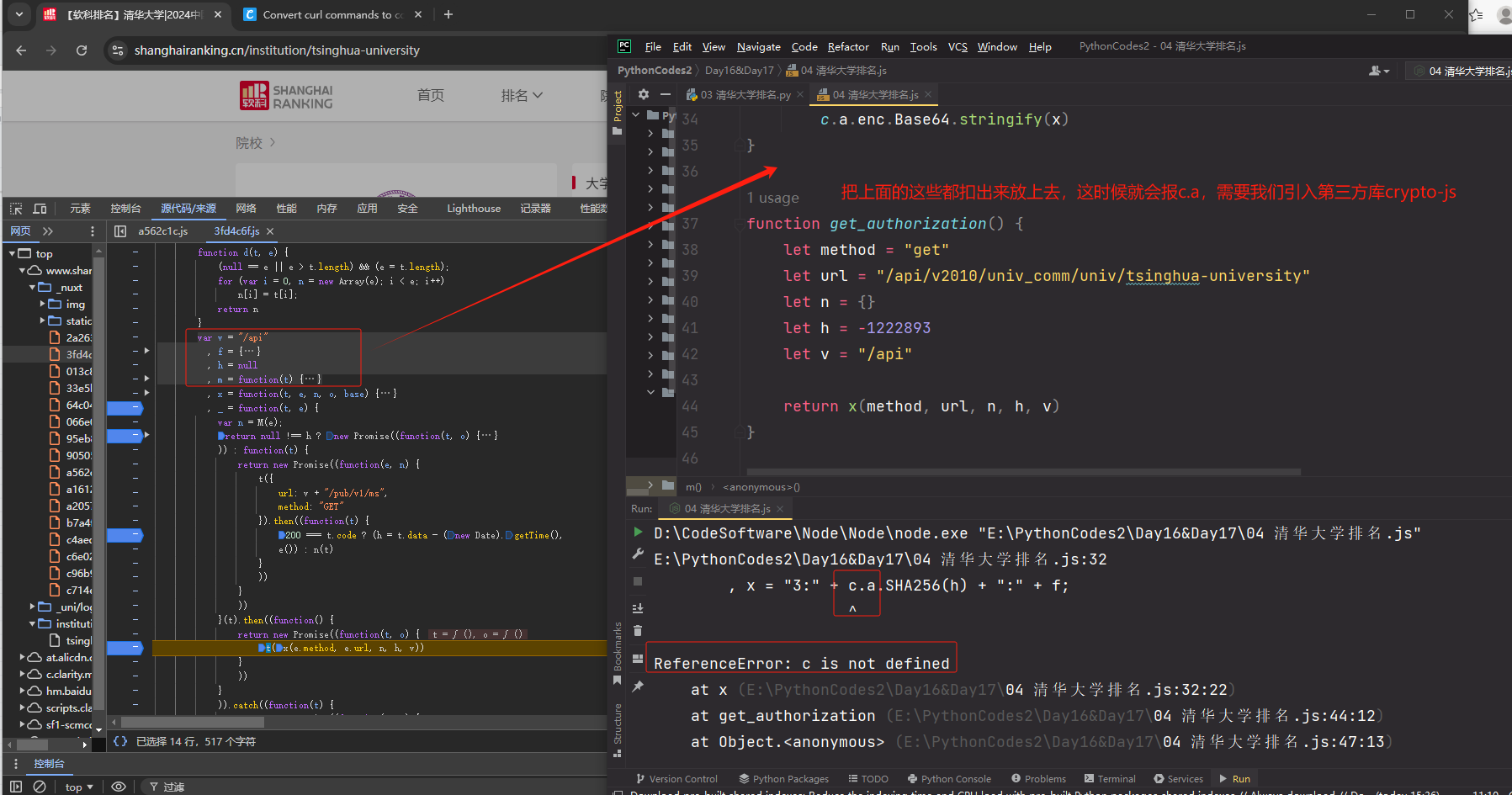Image resolution: width=1512 pixels, height=795 pixels.
Task: Close the 3fd4c6f.js DevTools tab
Action: point(270,231)
